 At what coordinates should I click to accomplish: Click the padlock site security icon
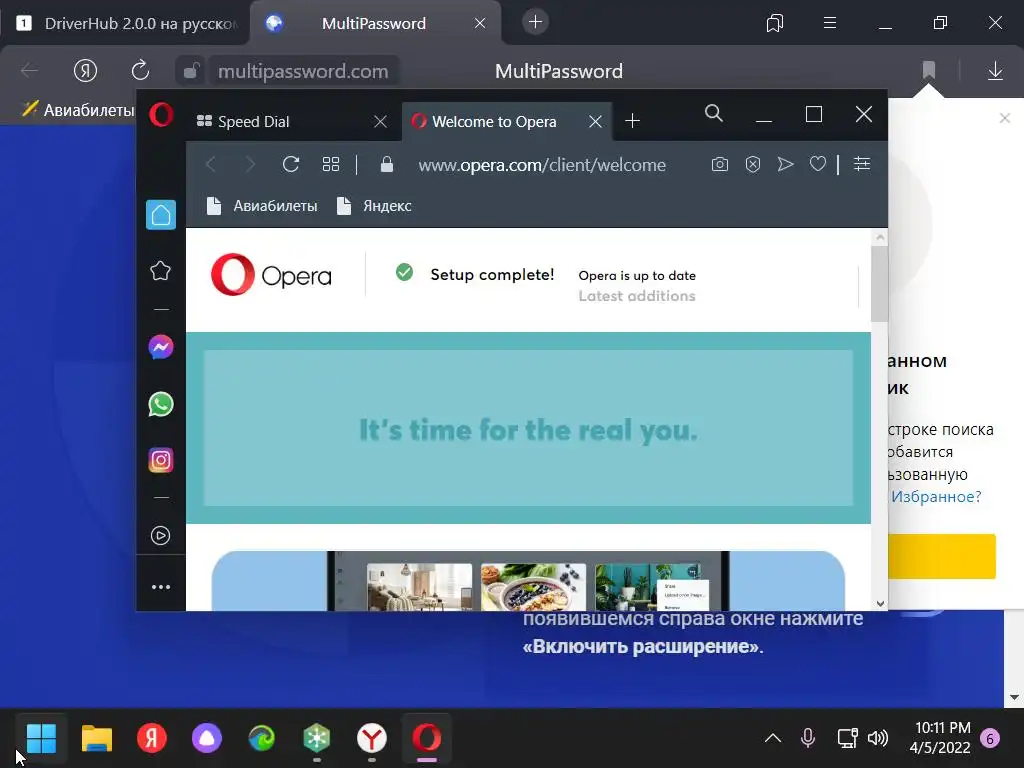point(387,164)
